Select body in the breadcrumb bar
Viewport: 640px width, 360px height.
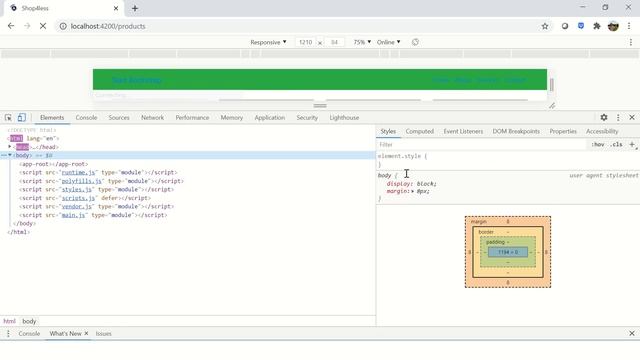click(x=29, y=321)
